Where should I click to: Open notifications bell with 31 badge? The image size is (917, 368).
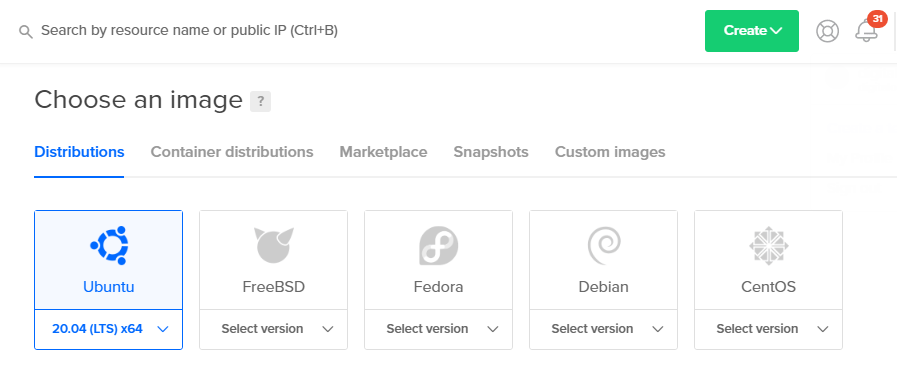pos(867,29)
